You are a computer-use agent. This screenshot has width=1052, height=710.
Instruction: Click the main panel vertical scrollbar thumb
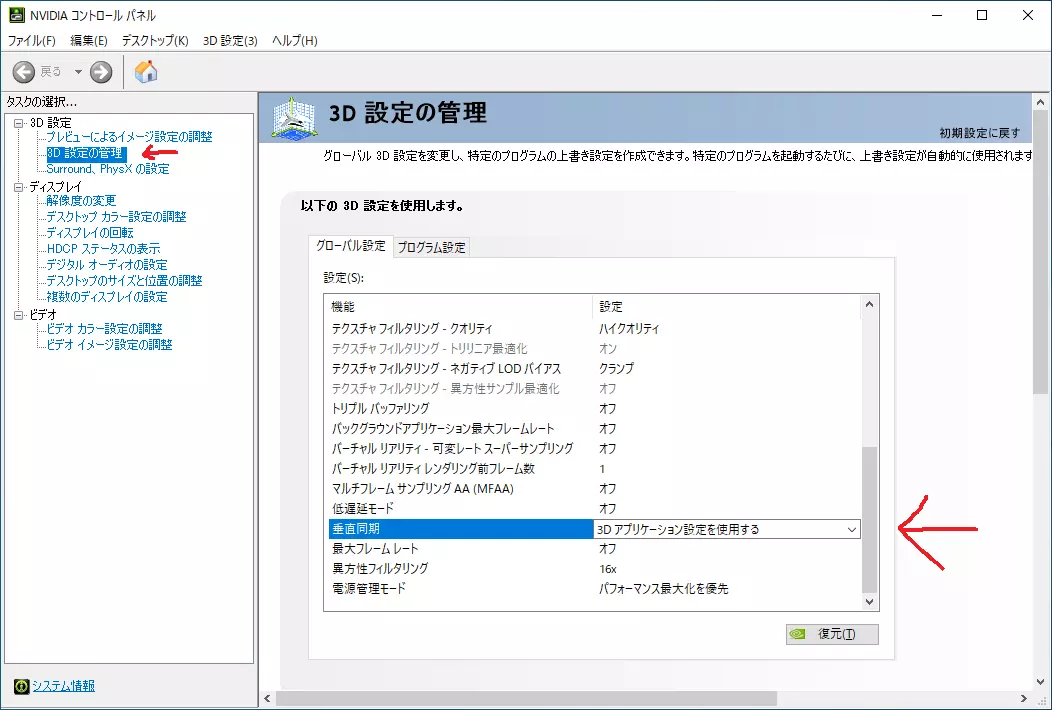tap(1041, 253)
